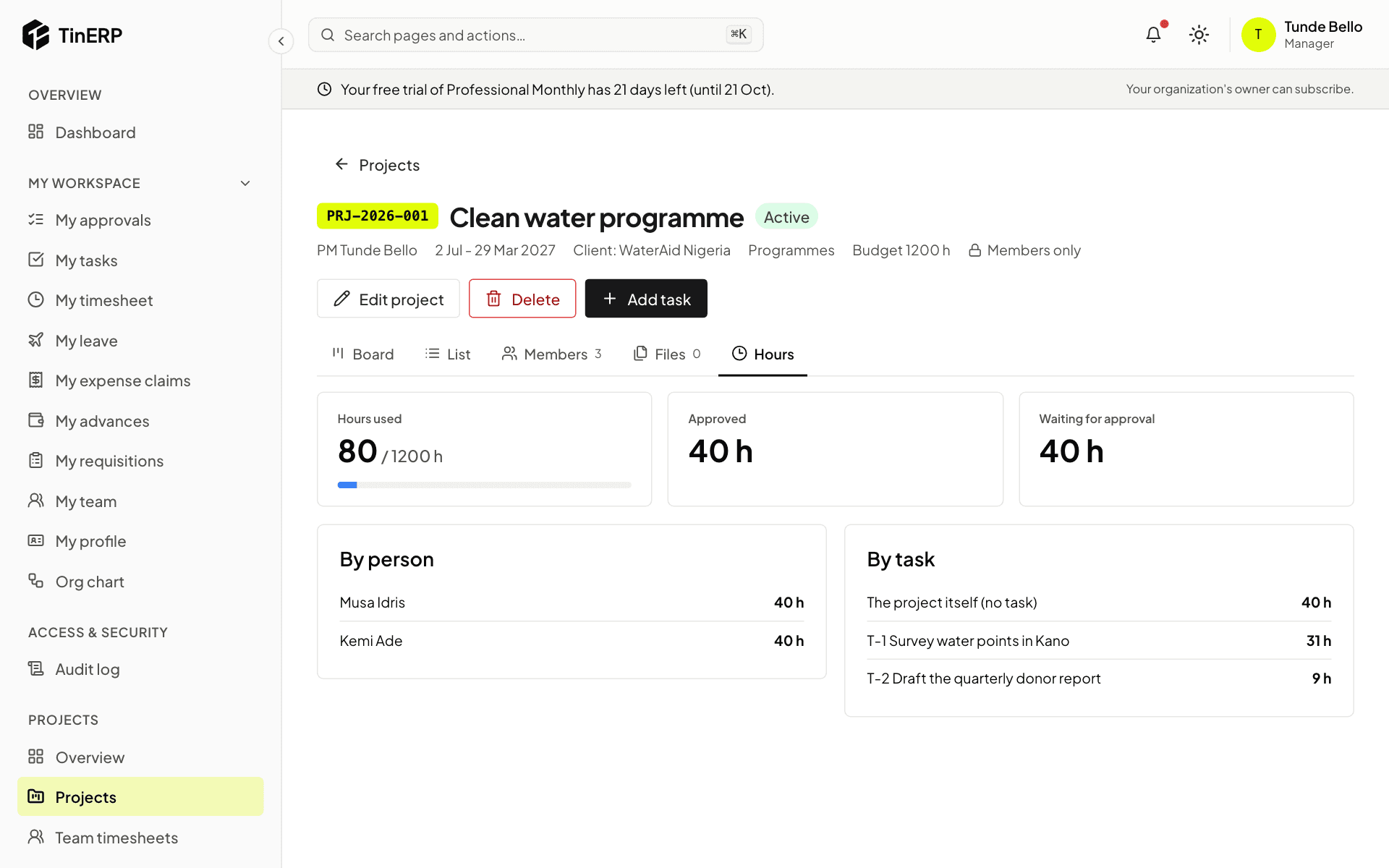Click the Add task button

click(646, 299)
